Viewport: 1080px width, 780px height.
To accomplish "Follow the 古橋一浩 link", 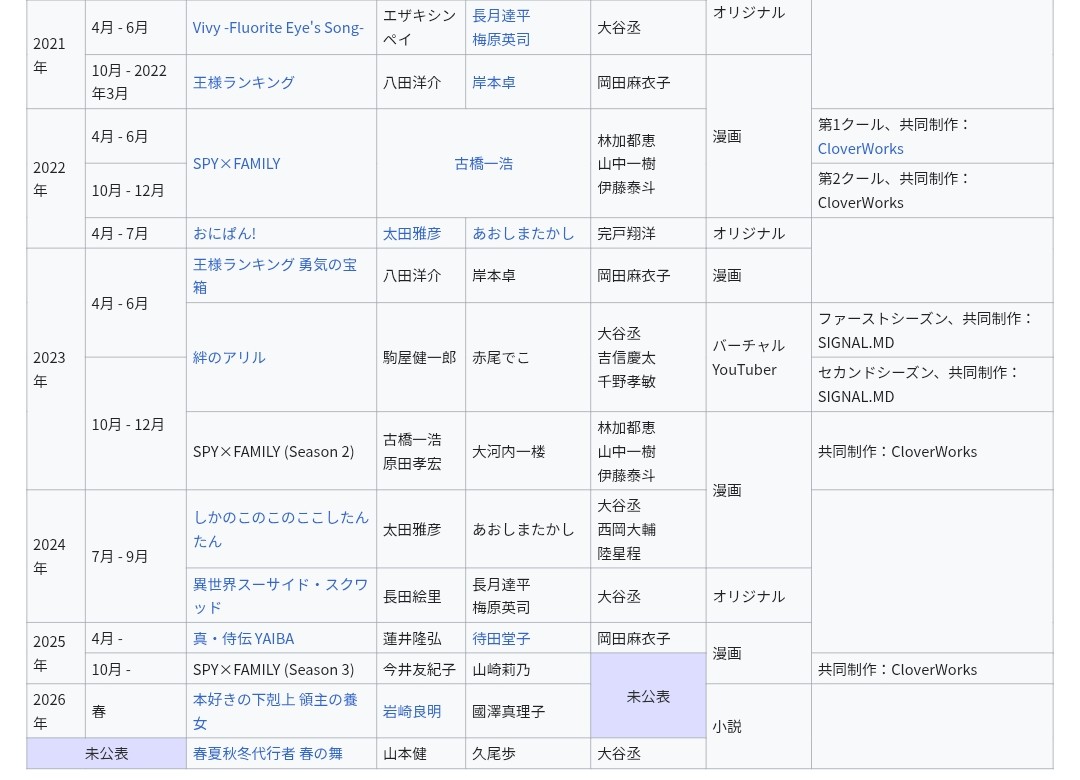I will pos(484,163).
